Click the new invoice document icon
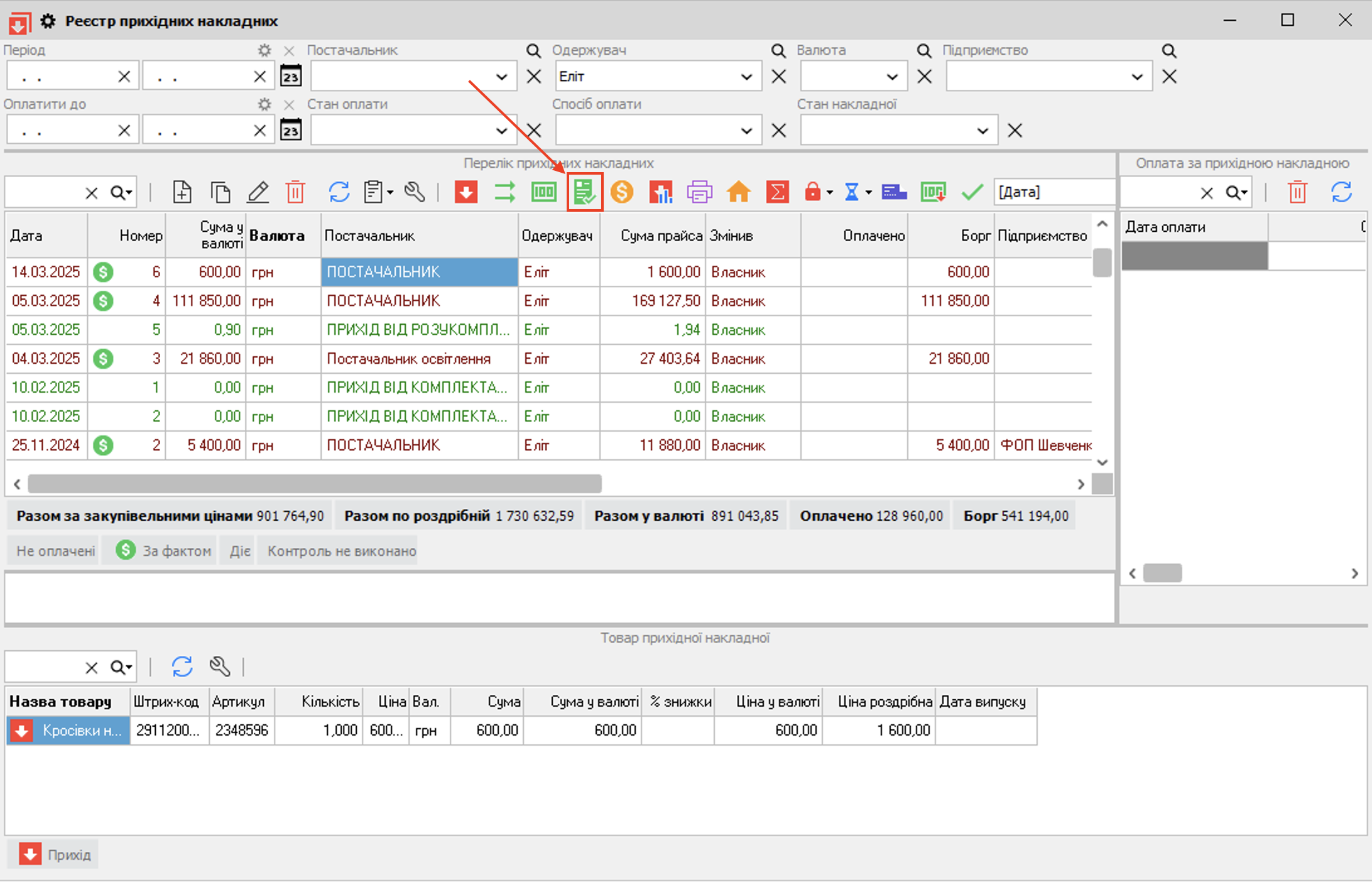The image size is (1372, 882). (182, 192)
